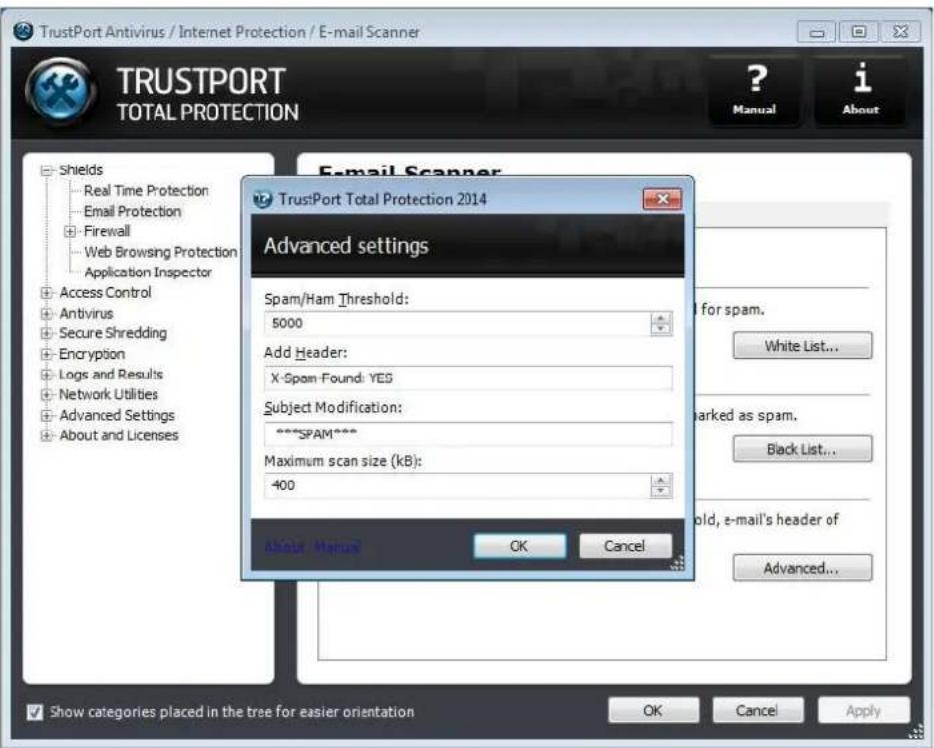This screenshot has width=934, height=748.
Task: Select Email Protection in tree
Action: click(x=132, y=211)
